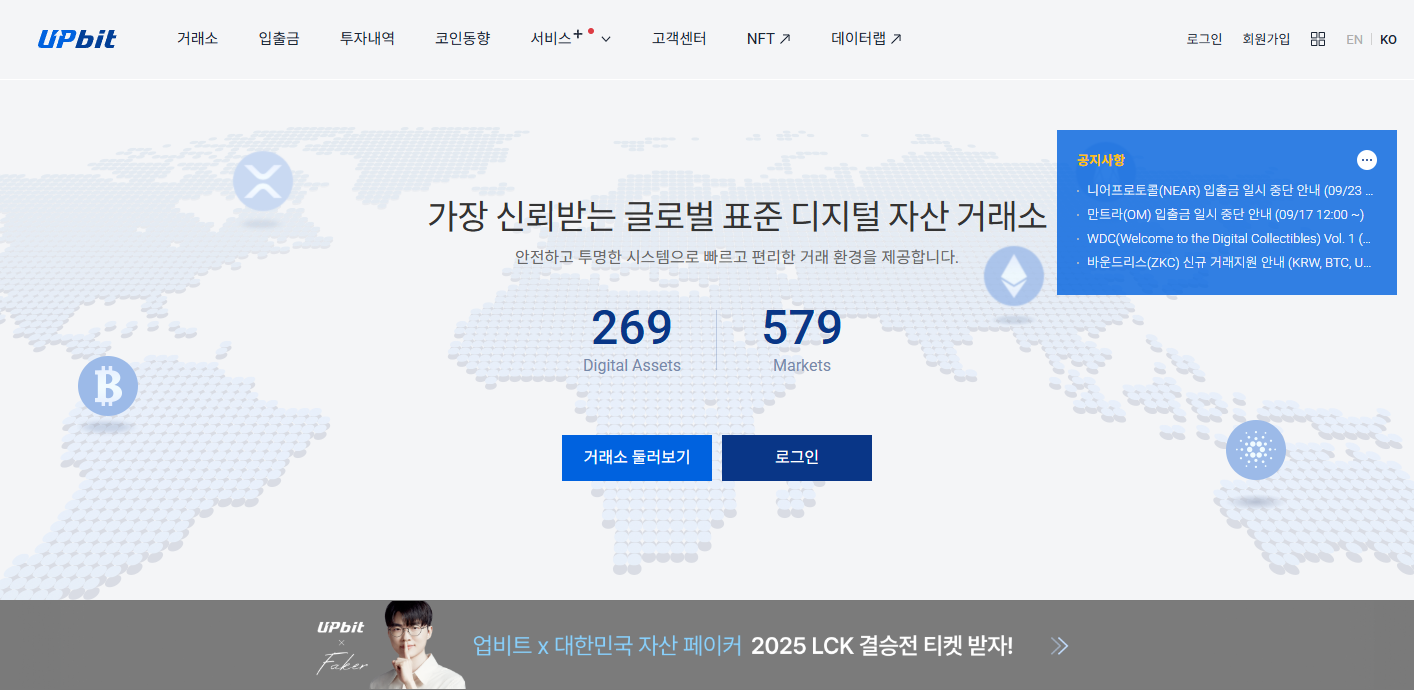Open the 만트라(OM) notice
1414x694 pixels.
pyautogui.click(x=1225, y=214)
